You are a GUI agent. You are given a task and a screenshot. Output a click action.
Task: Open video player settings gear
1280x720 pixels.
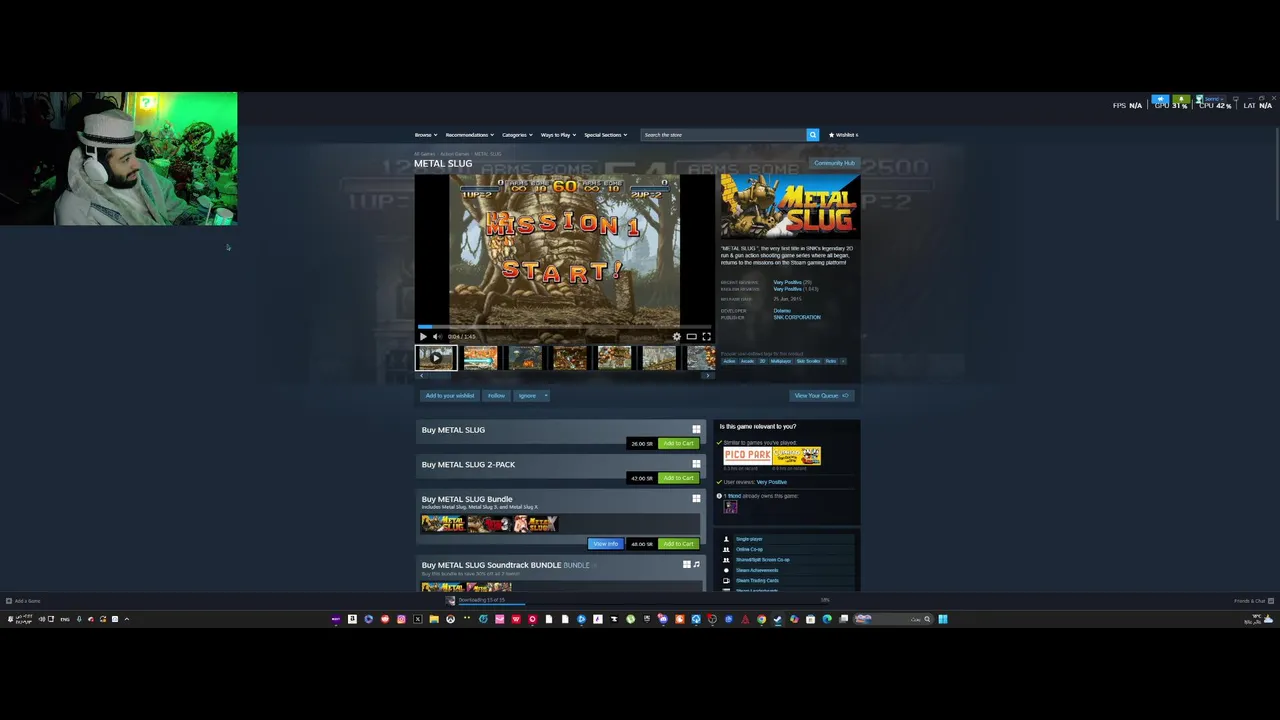click(x=676, y=337)
